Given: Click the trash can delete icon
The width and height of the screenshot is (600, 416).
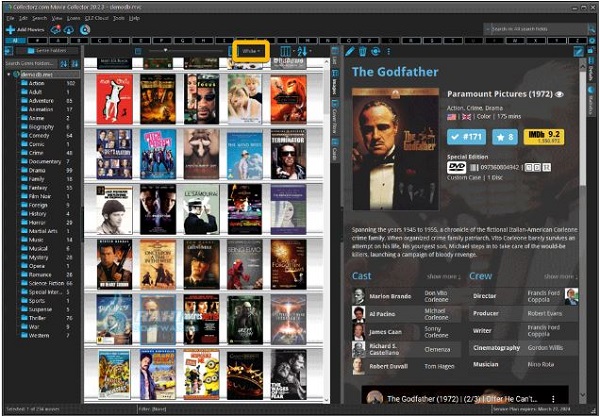Looking at the screenshot, I should tap(363, 51).
